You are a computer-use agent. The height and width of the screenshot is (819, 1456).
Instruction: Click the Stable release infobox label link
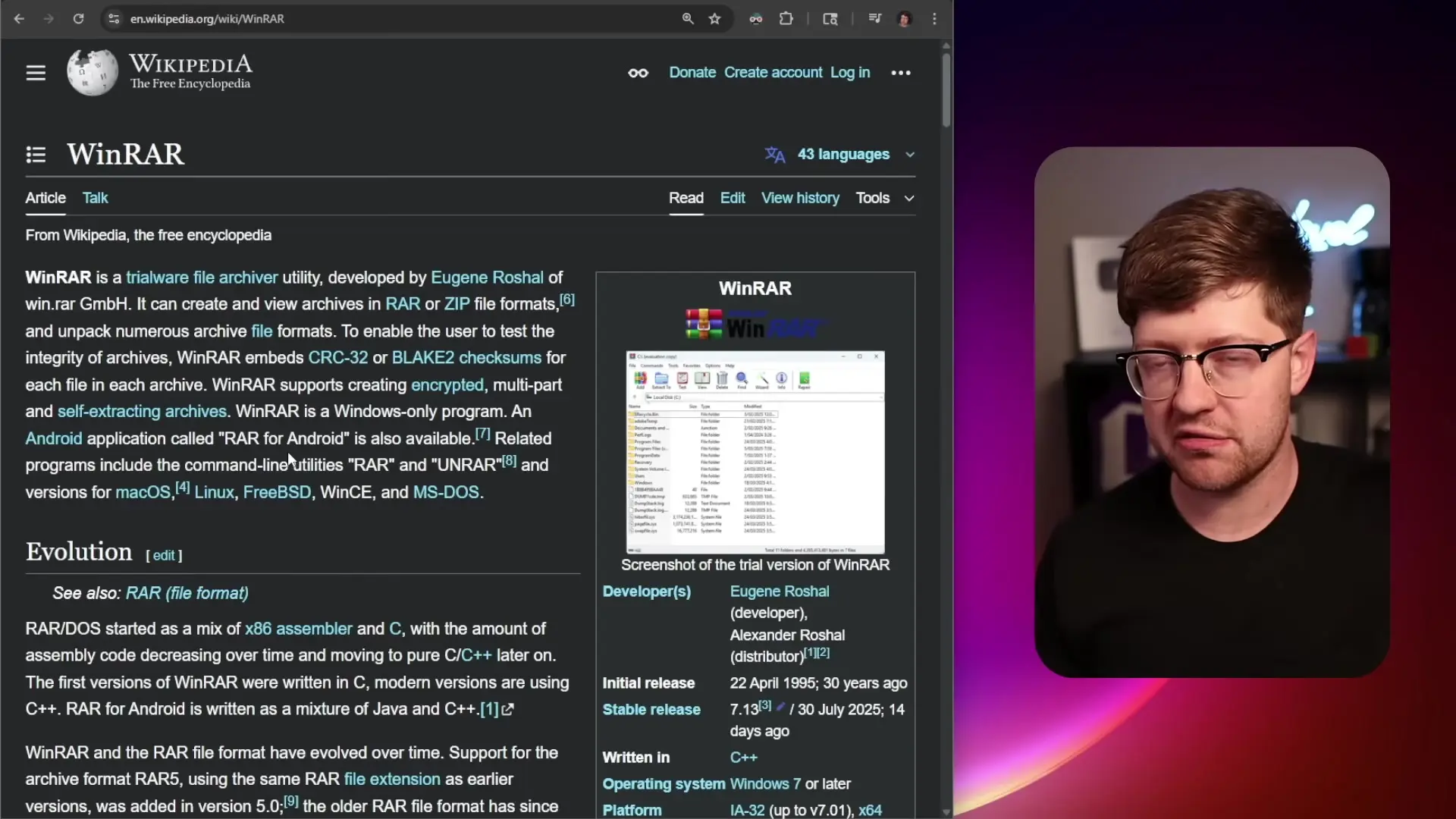(x=651, y=710)
